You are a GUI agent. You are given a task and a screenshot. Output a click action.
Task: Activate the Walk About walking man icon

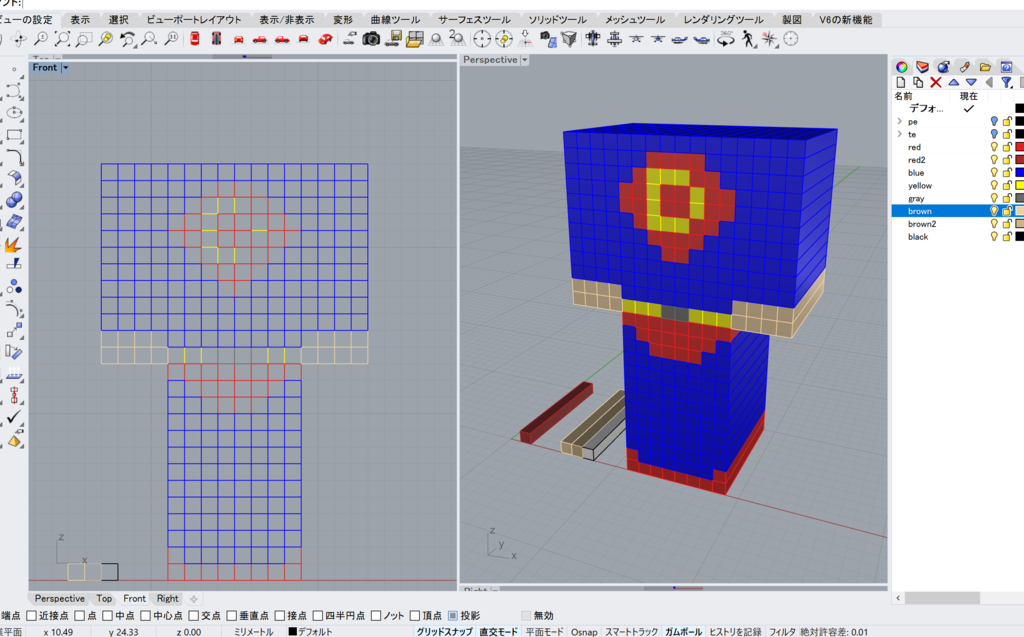click(x=748, y=39)
